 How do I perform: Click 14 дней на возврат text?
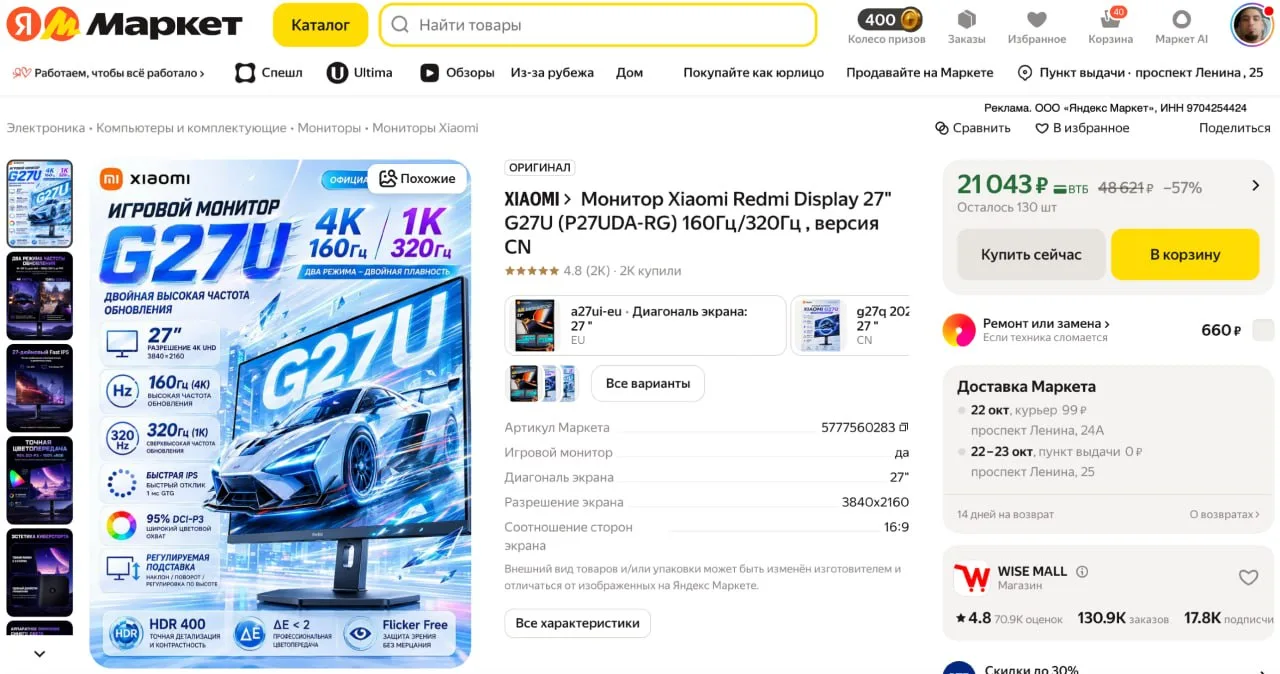1005,514
